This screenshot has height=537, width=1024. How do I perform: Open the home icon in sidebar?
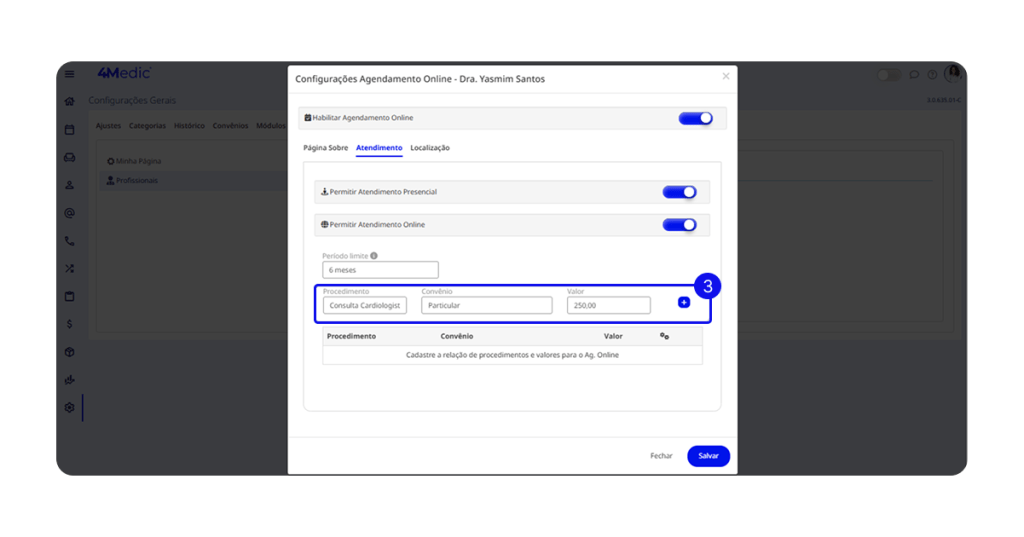(x=70, y=101)
